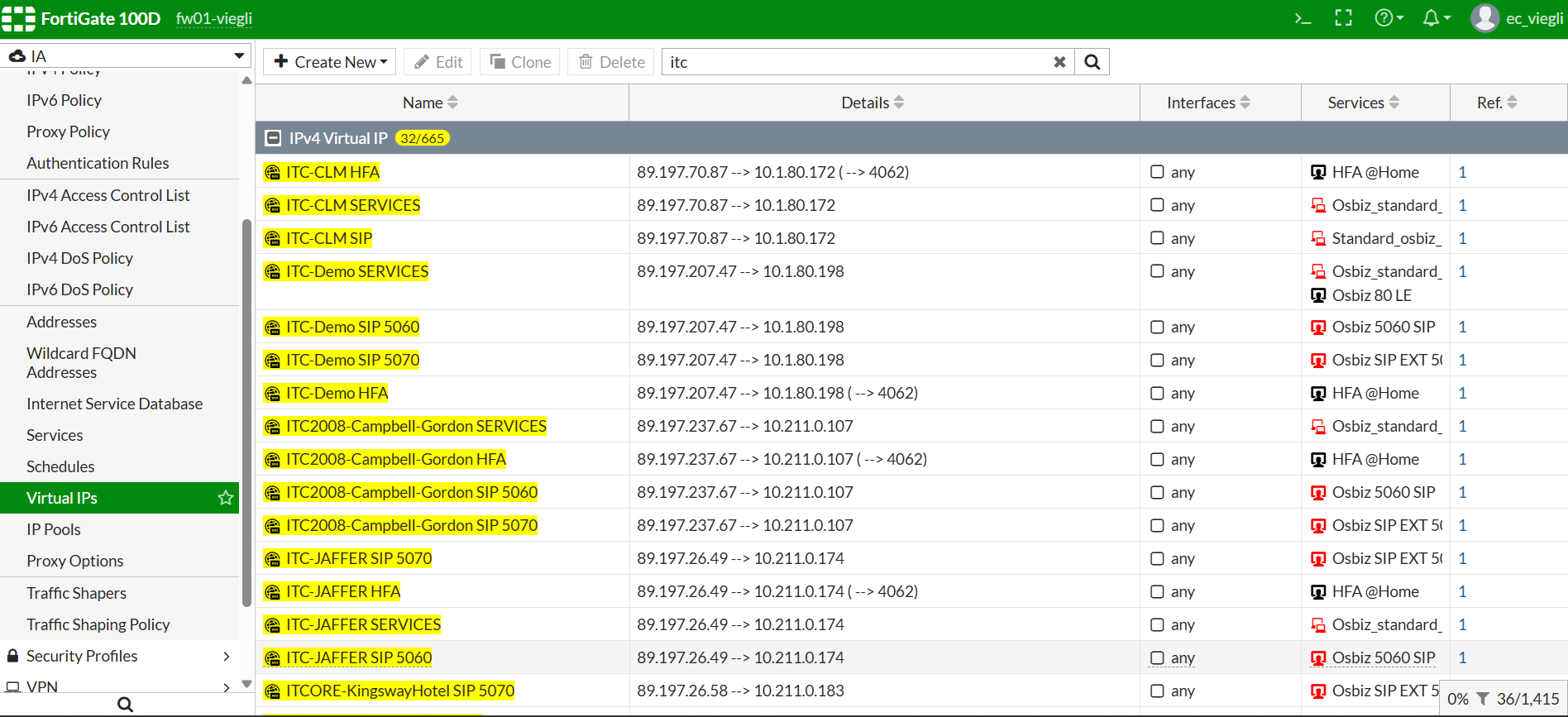Screen dimensions: 1568x717
Task: Open IP Pools menu item
Action: tap(54, 529)
